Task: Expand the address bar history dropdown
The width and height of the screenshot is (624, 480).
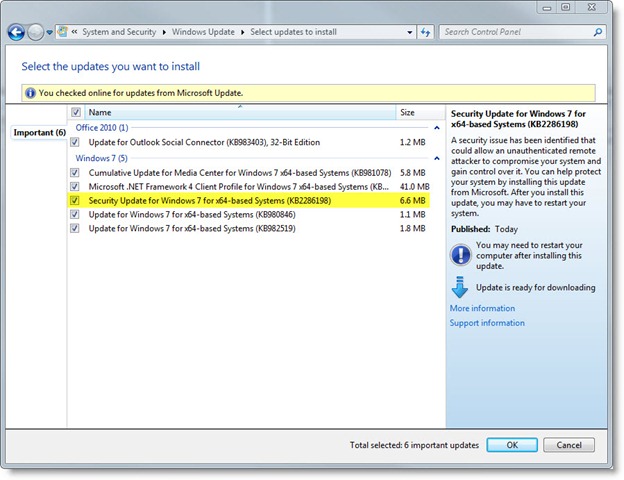Action: [x=410, y=32]
